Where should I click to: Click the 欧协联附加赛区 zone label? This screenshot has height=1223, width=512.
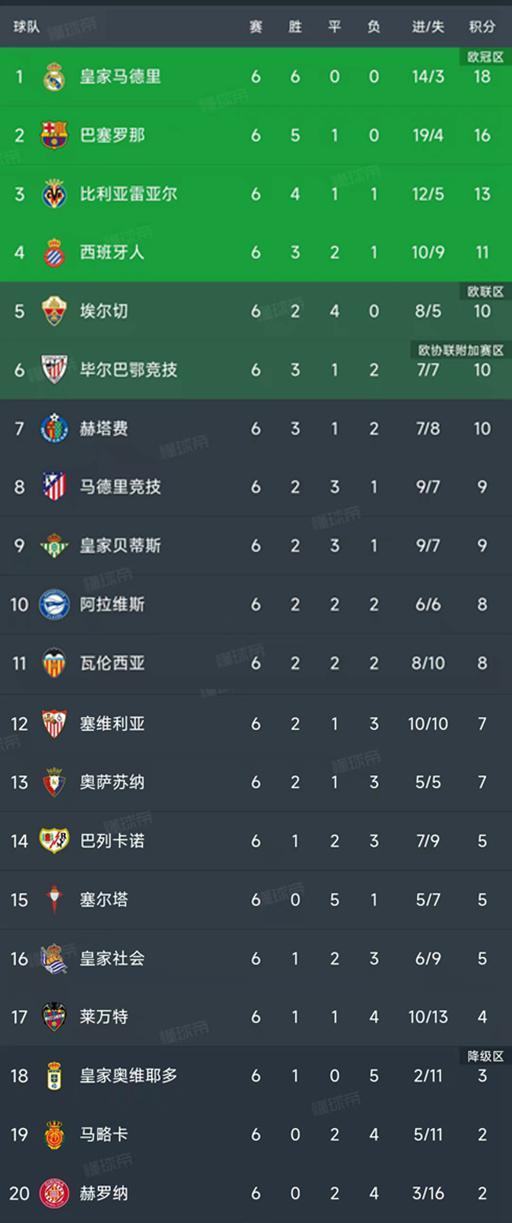click(x=461, y=350)
